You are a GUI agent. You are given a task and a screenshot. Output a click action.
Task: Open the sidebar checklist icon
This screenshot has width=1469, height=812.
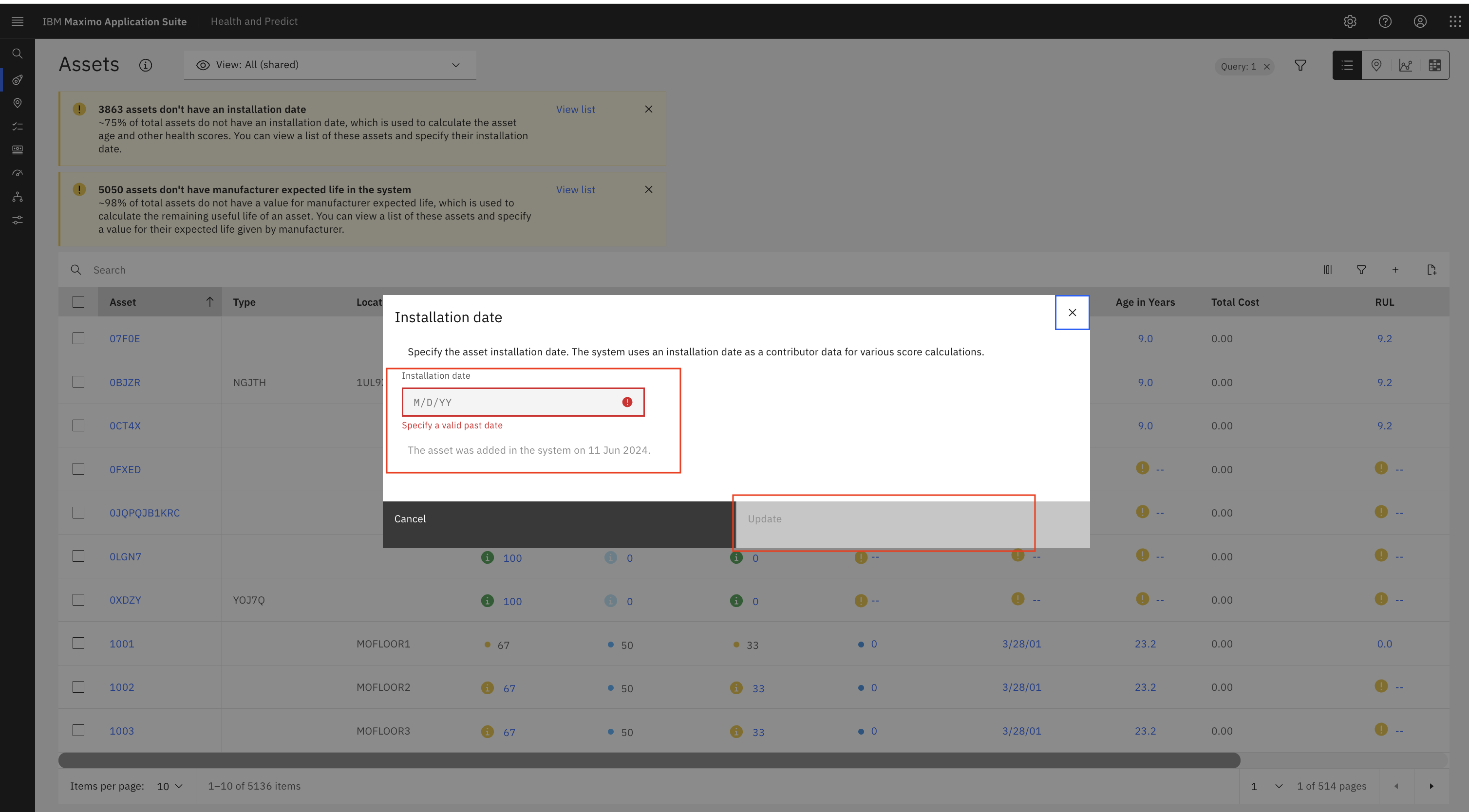click(17, 127)
